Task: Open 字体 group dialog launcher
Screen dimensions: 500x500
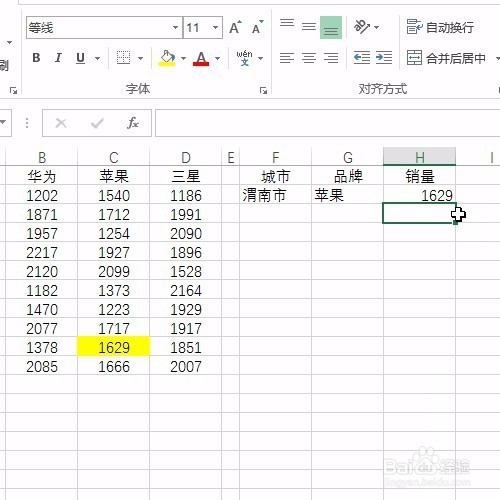Action: (263, 90)
